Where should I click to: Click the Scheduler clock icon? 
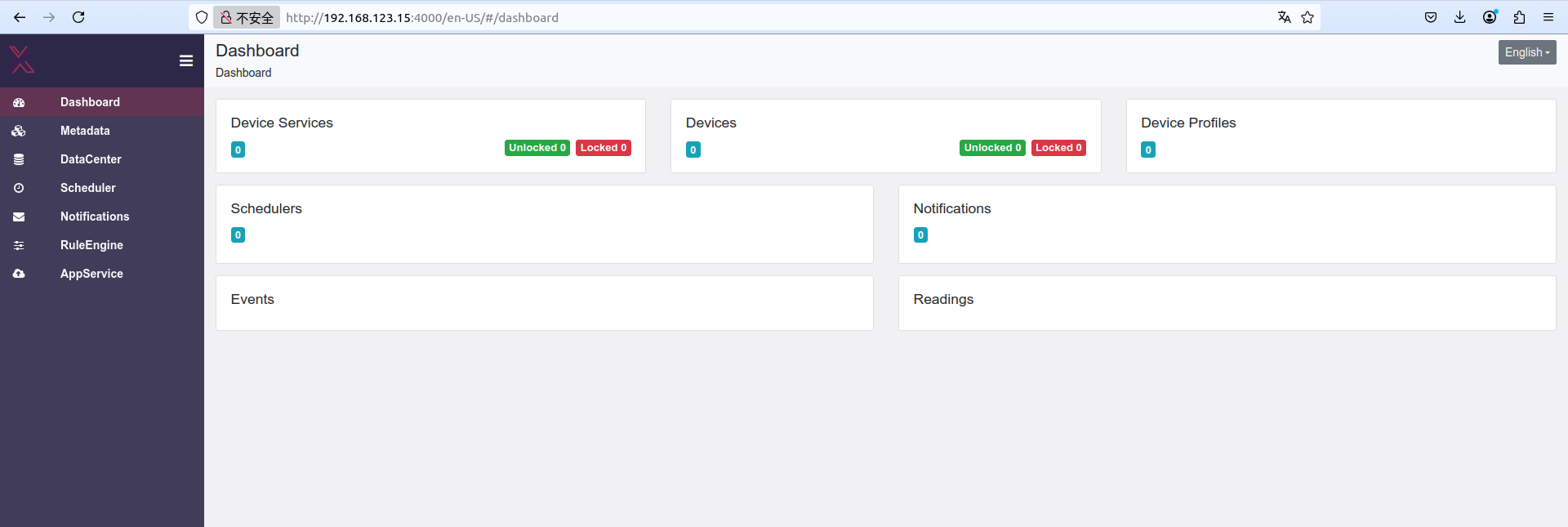19,188
